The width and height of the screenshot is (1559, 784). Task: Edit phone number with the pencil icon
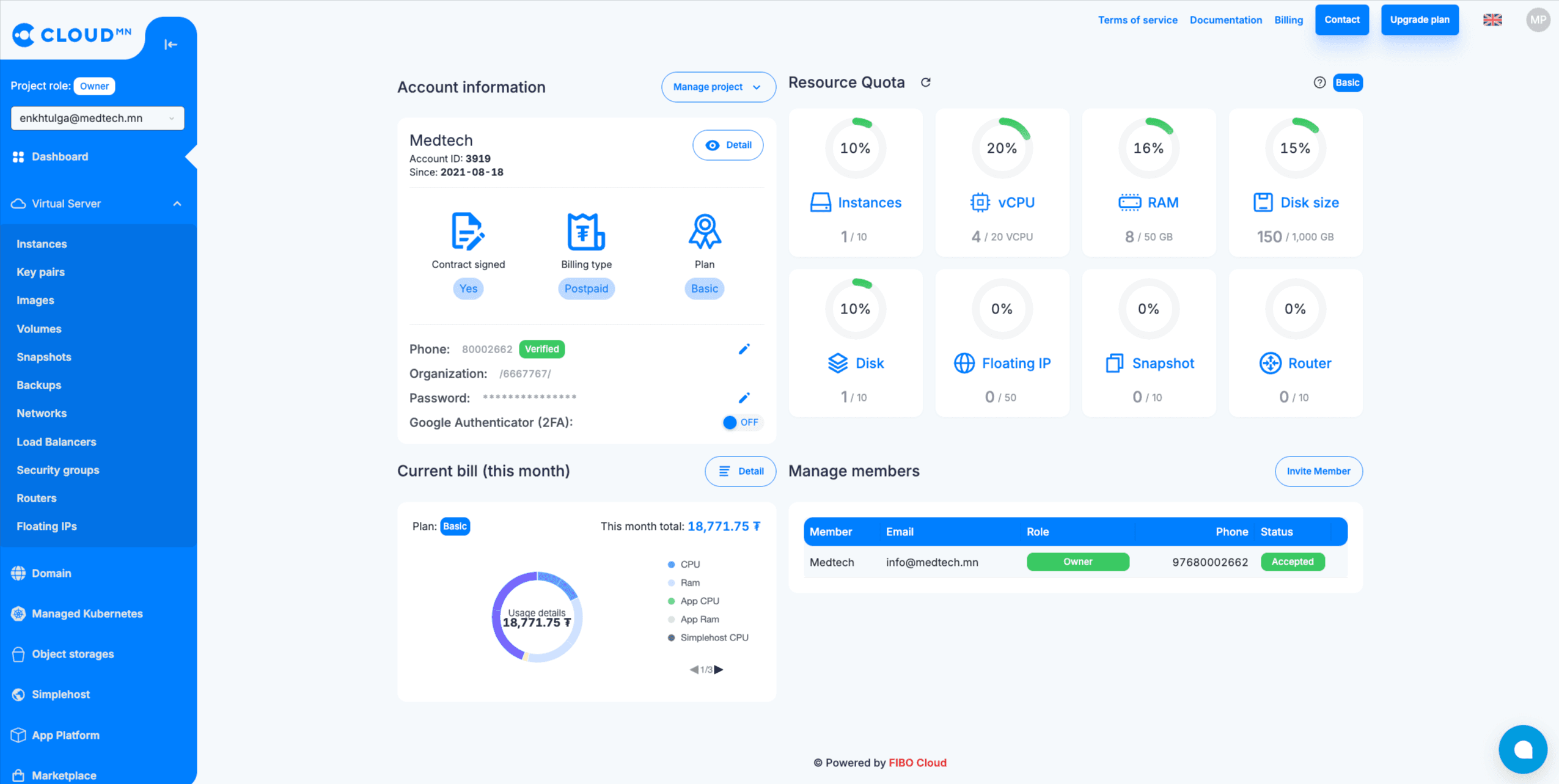pos(744,349)
